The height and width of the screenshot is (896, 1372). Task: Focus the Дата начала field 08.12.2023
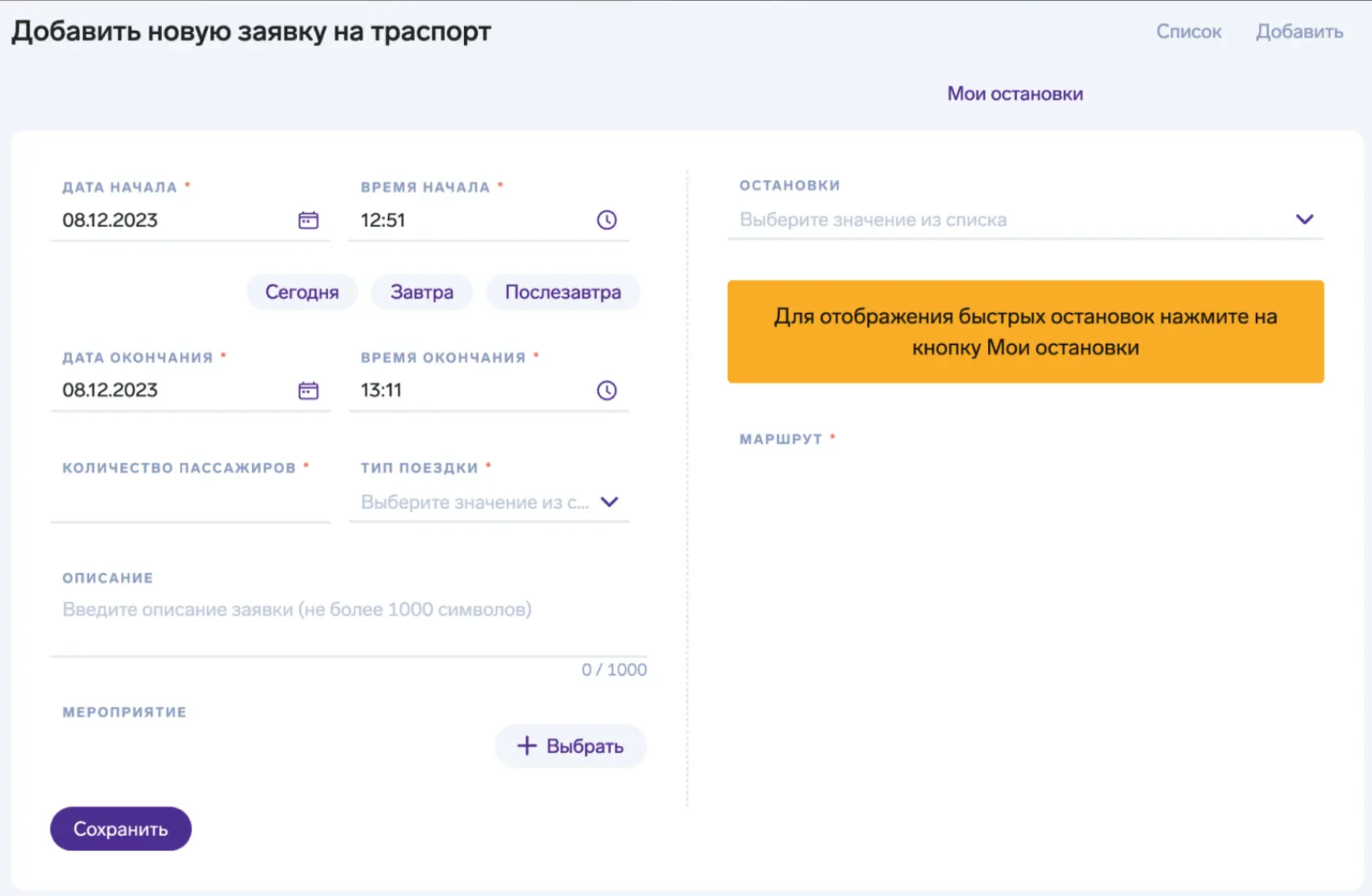pyautogui.click(x=190, y=220)
